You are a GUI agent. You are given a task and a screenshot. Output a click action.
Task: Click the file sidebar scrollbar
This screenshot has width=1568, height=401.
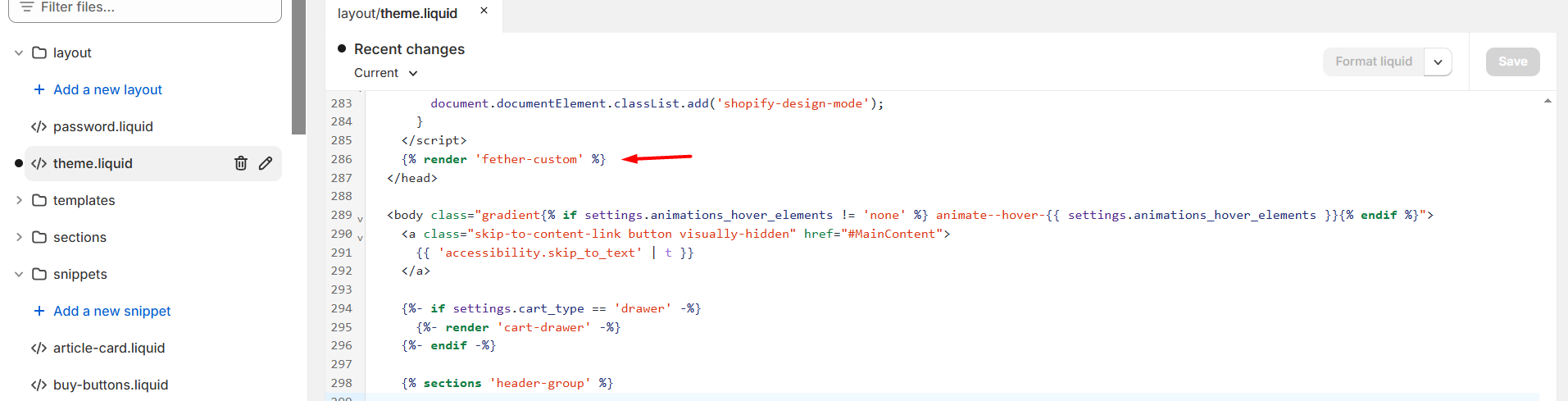click(298, 66)
